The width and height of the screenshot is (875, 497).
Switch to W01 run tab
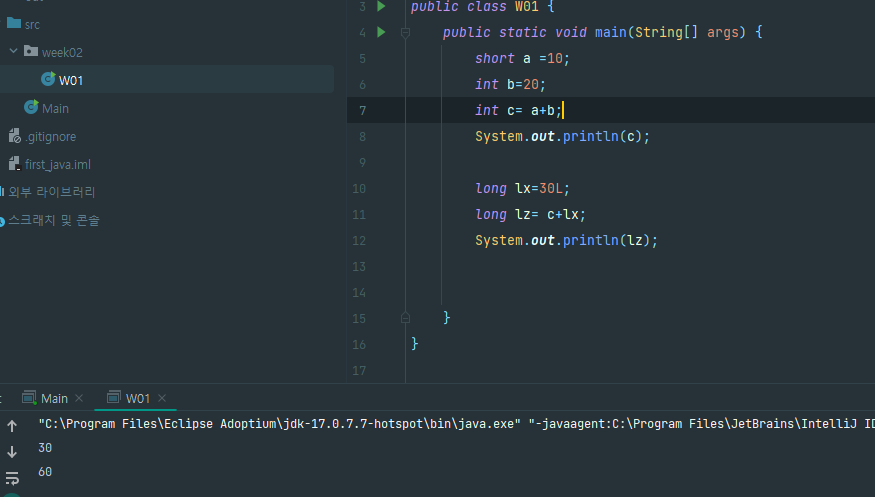point(137,398)
